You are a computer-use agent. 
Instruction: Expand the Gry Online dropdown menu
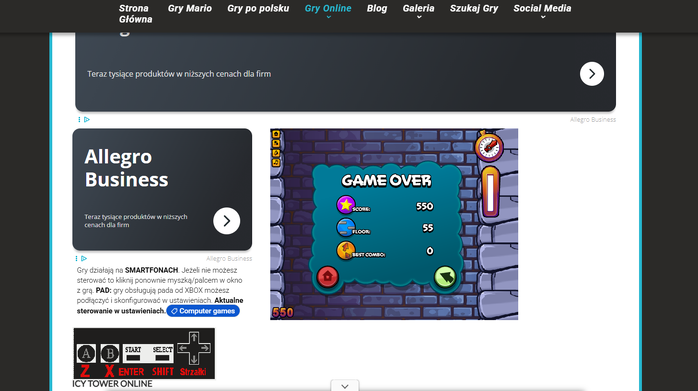(x=328, y=12)
